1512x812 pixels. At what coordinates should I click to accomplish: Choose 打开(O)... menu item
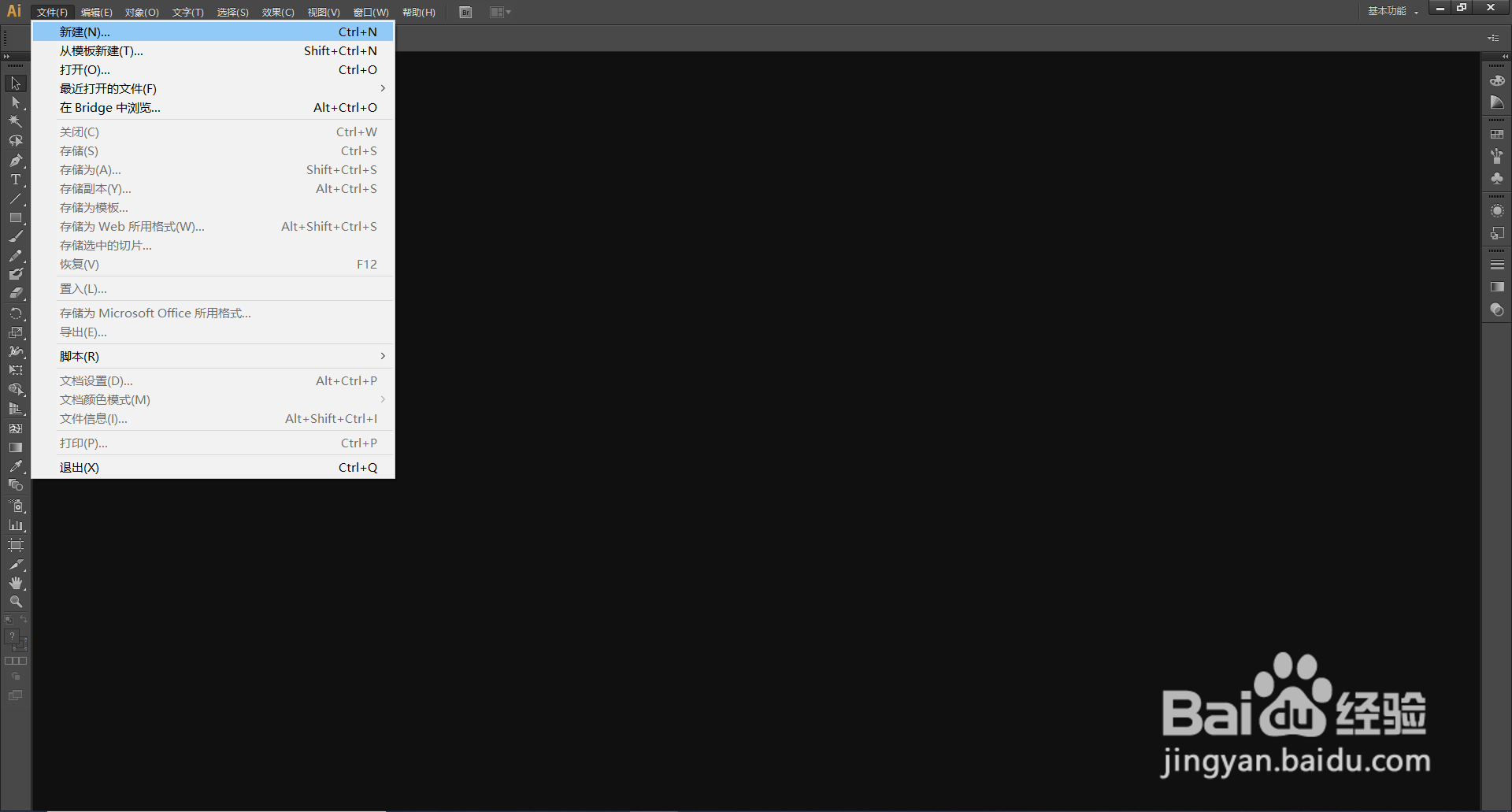coord(213,69)
